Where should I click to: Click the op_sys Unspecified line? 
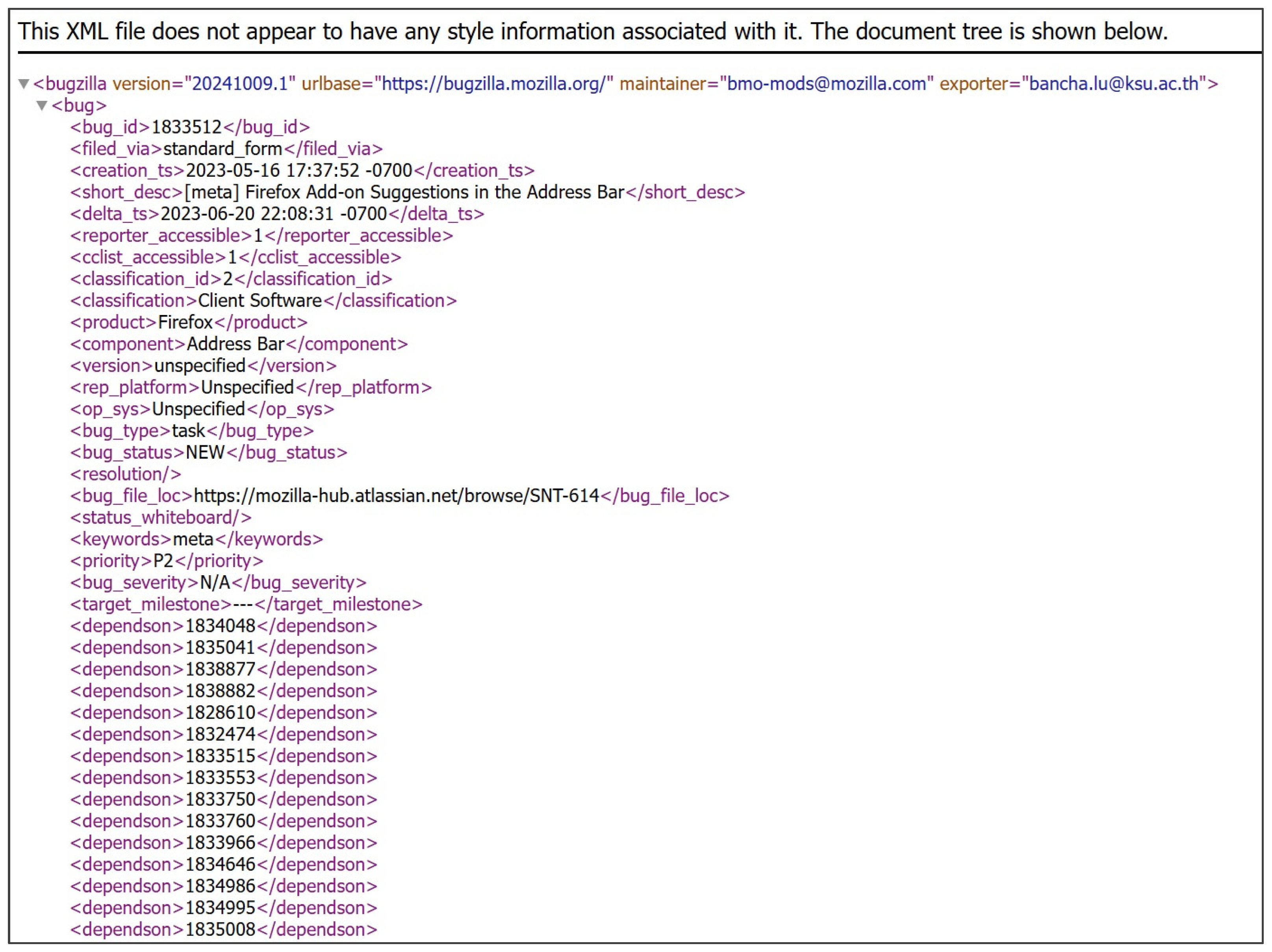(202, 409)
